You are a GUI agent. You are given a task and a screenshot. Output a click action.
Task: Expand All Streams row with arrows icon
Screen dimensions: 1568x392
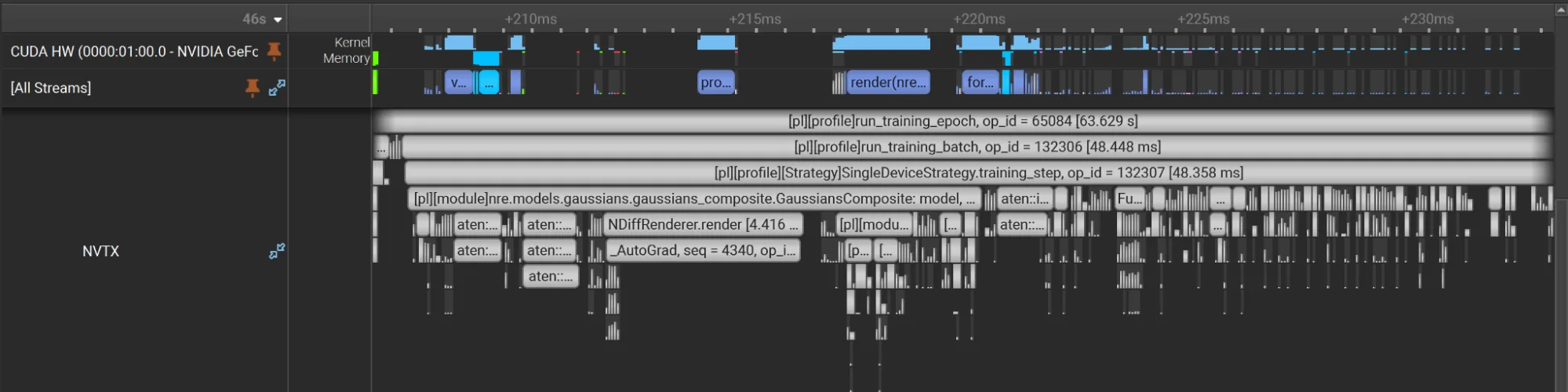277,88
